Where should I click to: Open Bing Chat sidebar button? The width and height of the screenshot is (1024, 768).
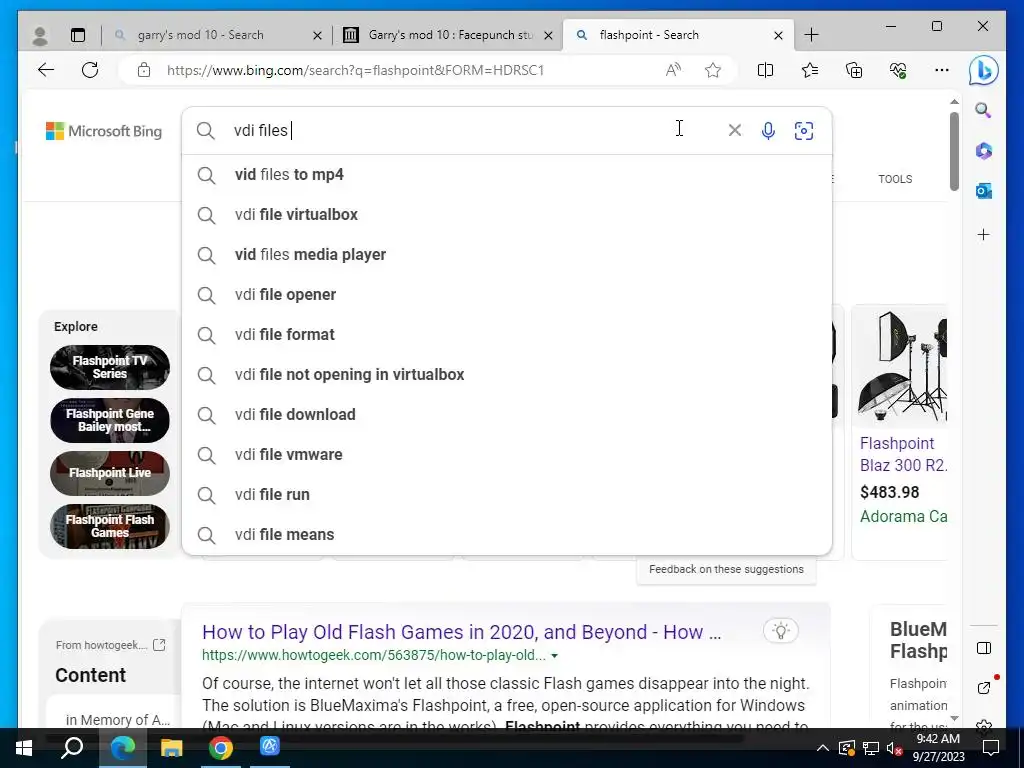pos(984,71)
